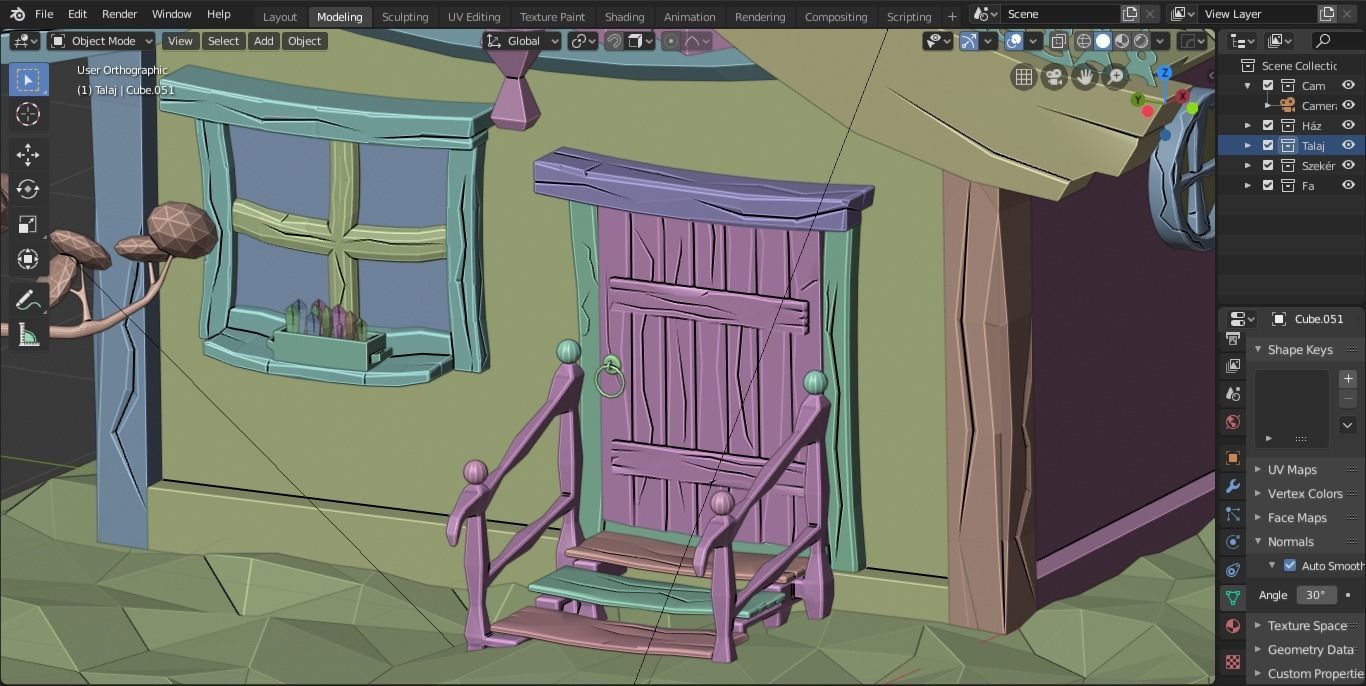Open the Render menu

pyautogui.click(x=119, y=14)
